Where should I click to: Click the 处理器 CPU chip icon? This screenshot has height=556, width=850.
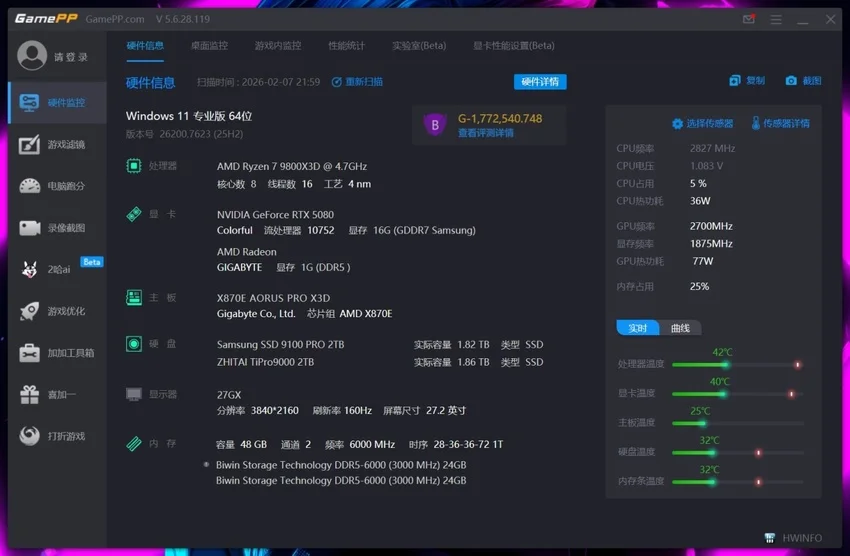pos(134,166)
